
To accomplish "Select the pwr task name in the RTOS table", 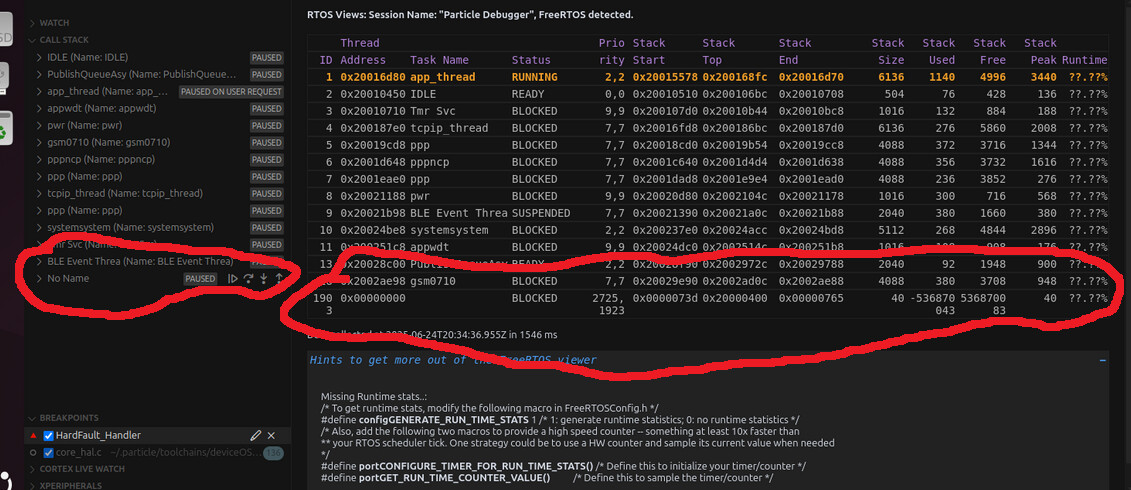I will click(420, 196).
